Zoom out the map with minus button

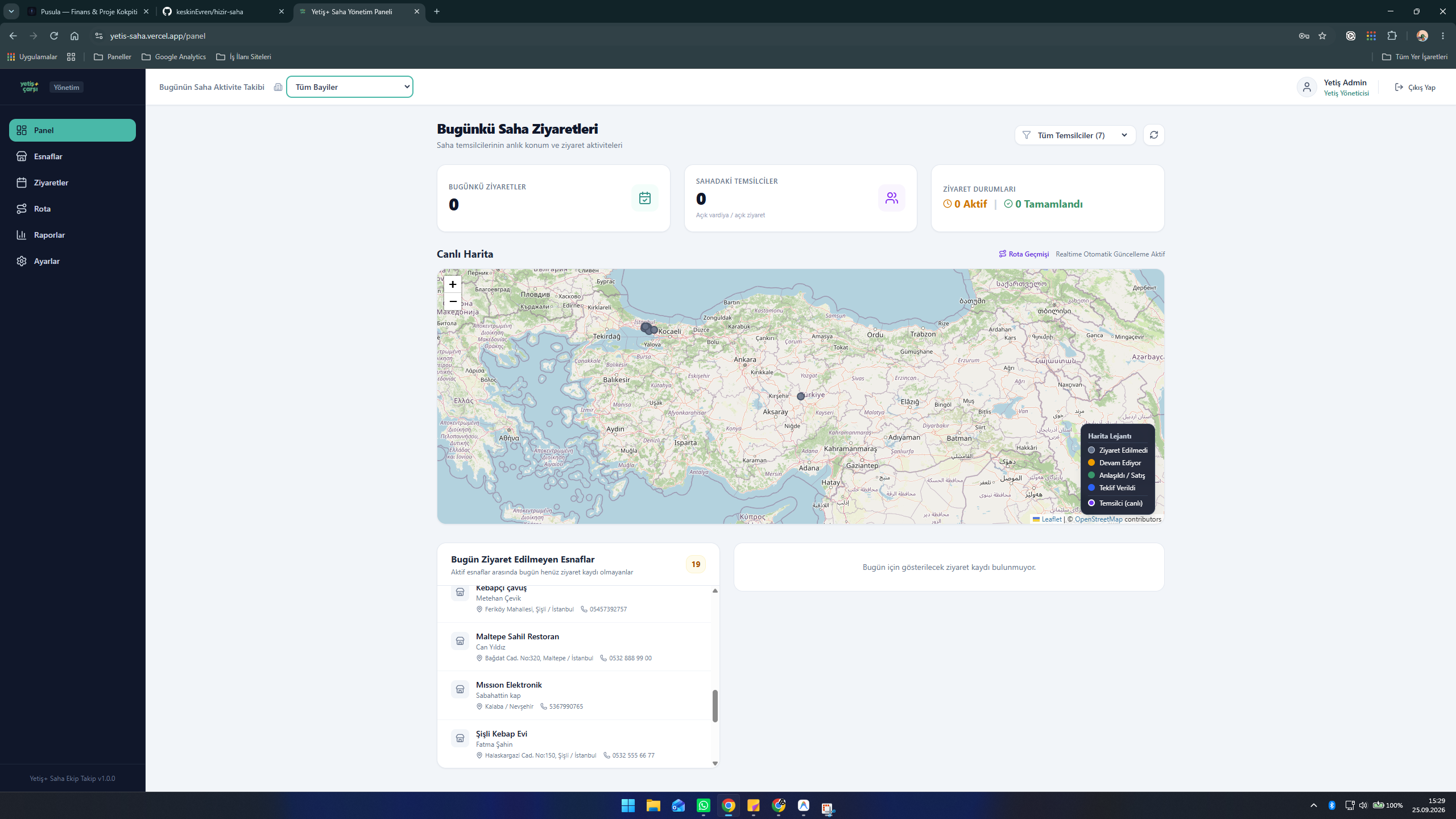click(x=453, y=301)
